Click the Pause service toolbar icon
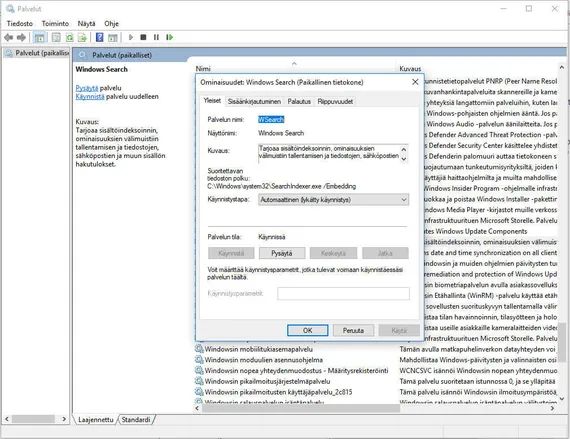This screenshot has height=439, width=570. (156, 37)
